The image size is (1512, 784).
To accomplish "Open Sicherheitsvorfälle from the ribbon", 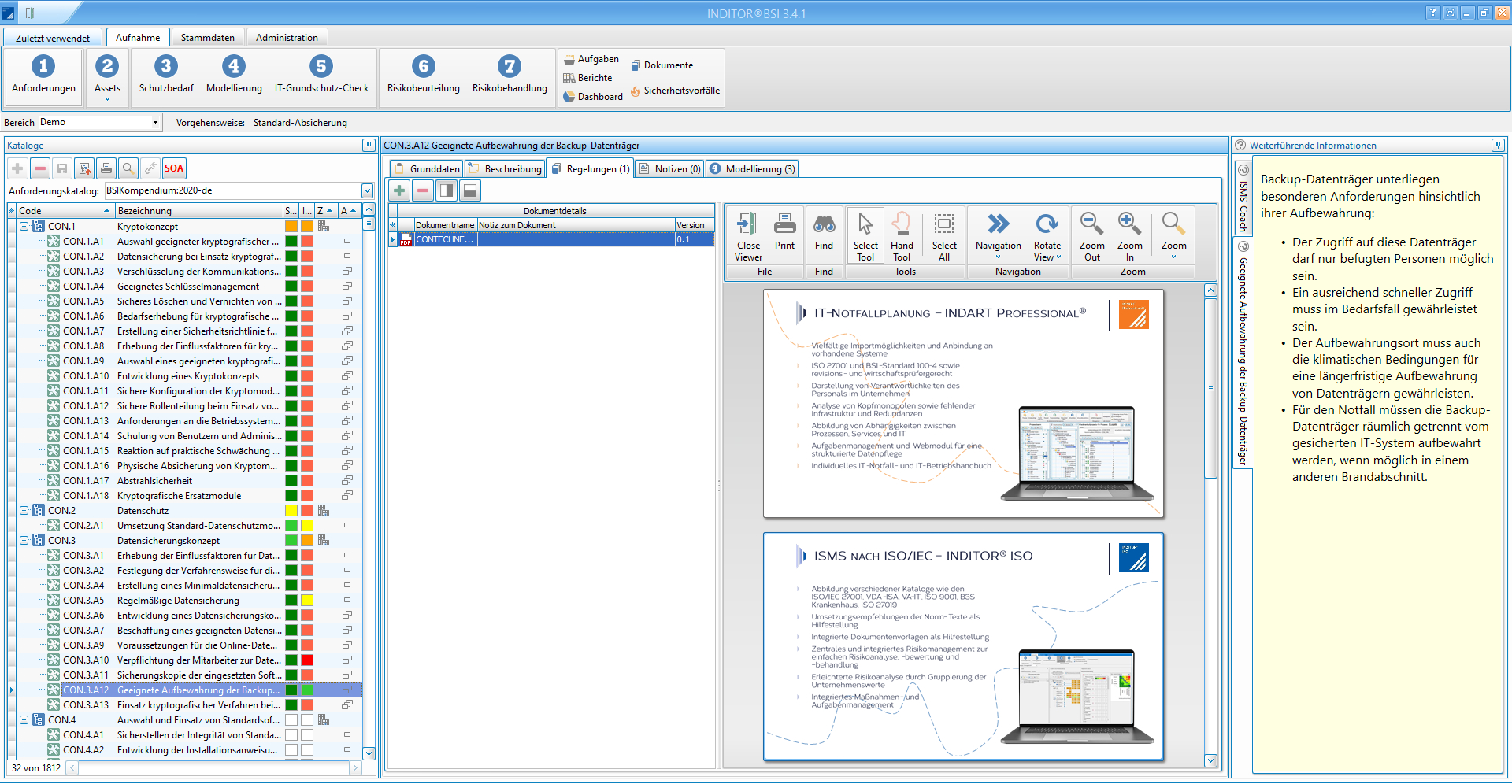I will coord(675,91).
